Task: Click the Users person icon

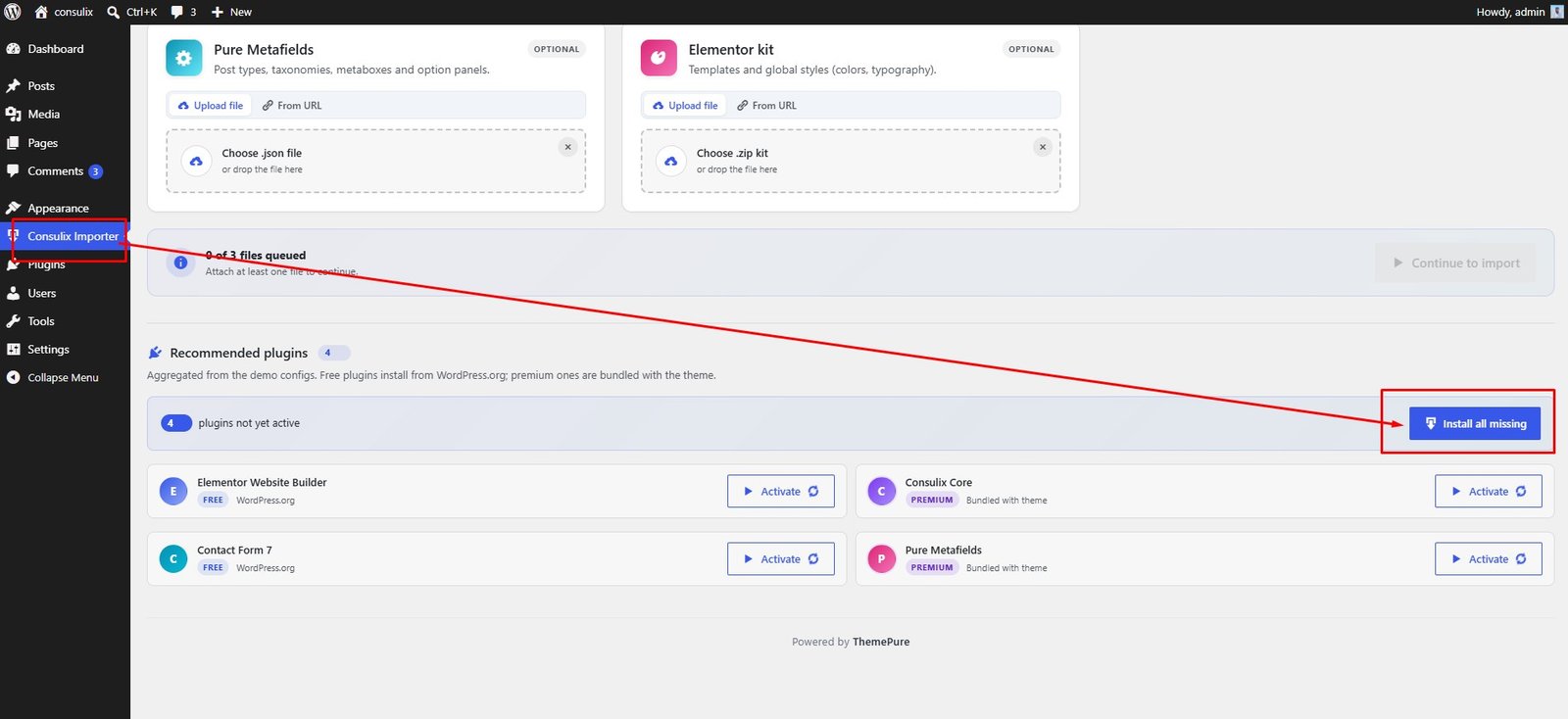Action: pyautogui.click(x=13, y=293)
